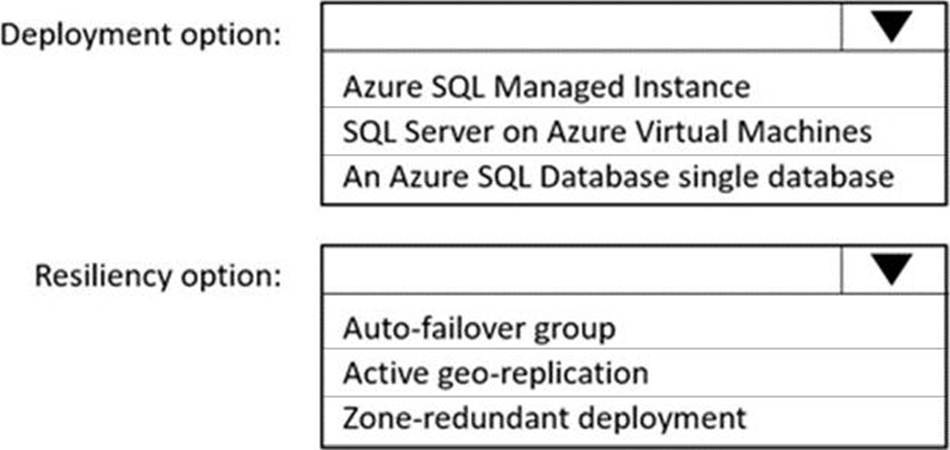Open the Deployment option combo box field
The width and height of the screenshot is (950, 450).
[582, 29]
